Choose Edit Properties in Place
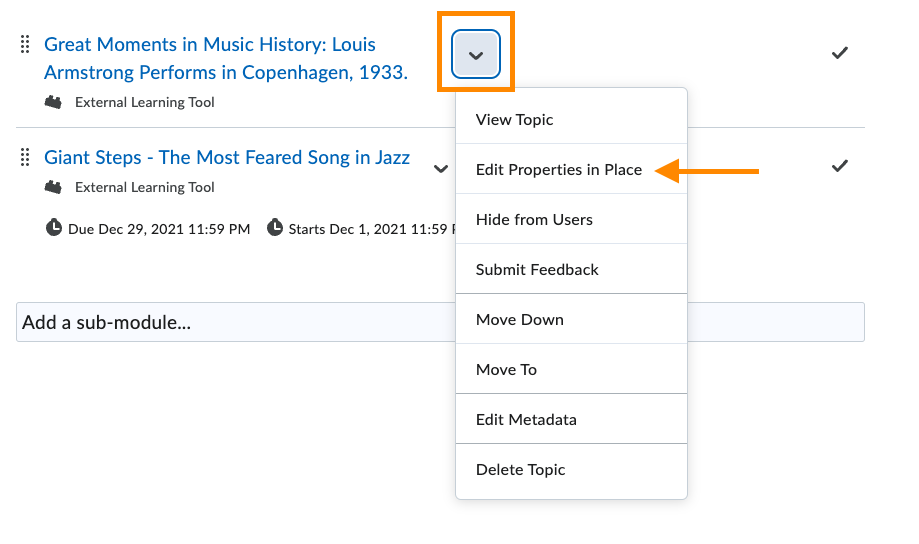919x544 pixels. (559, 169)
